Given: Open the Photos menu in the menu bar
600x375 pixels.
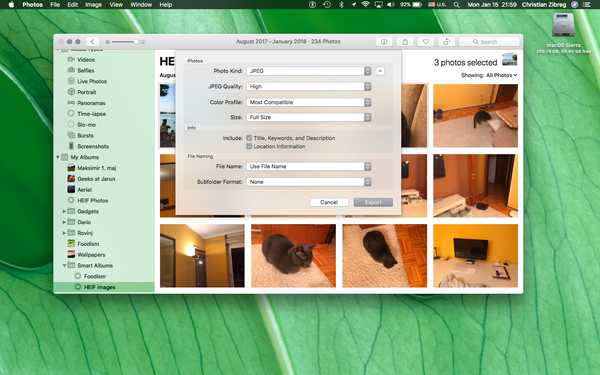Looking at the screenshot, I should [x=33, y=5].
